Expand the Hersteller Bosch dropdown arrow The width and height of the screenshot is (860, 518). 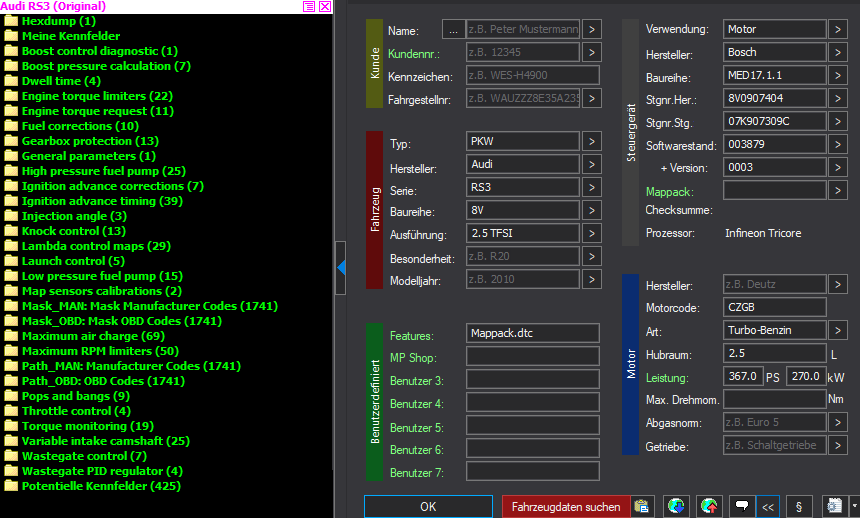pos(838,52)
